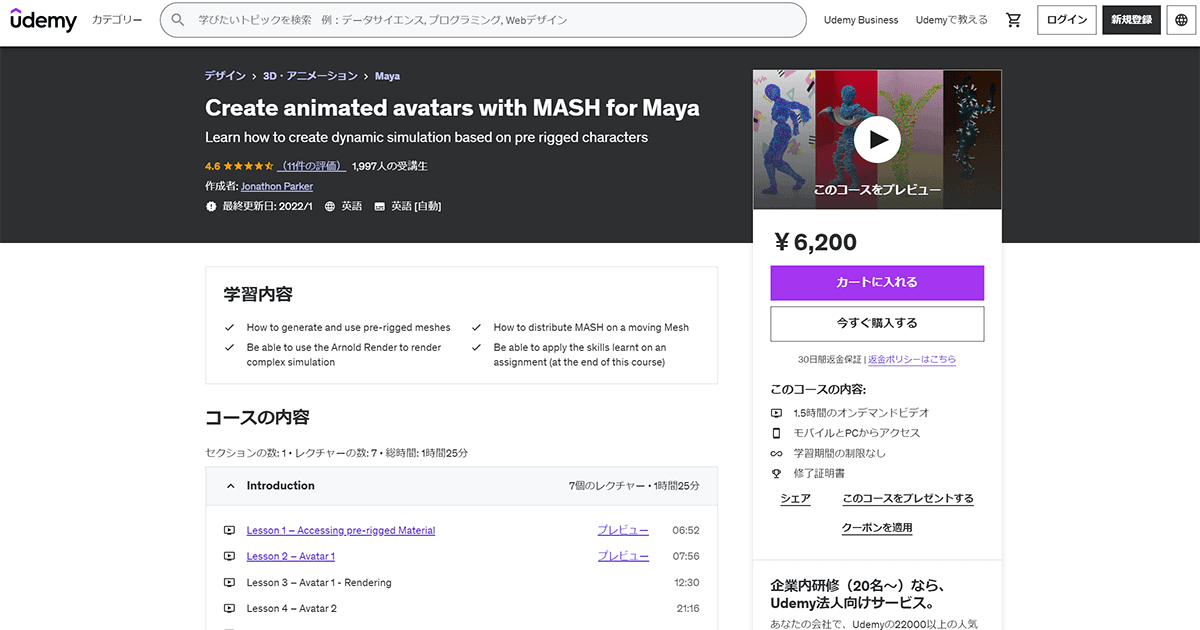The image size is (1200, 630).
Task: Click the closed captions icon
Action: (380, 206)
